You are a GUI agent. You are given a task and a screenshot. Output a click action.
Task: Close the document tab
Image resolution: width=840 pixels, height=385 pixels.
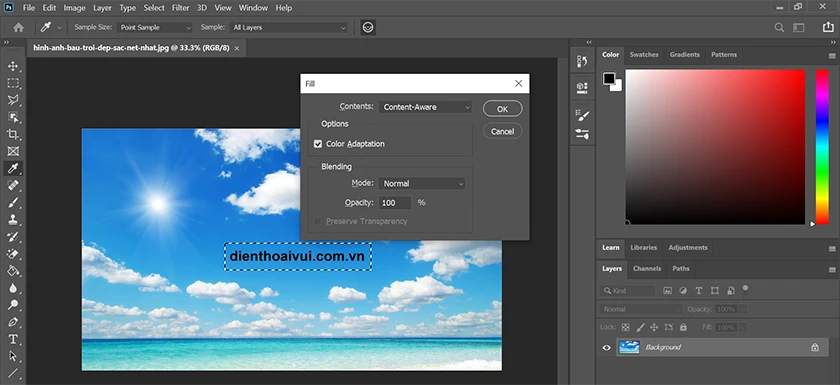(237, 48)
